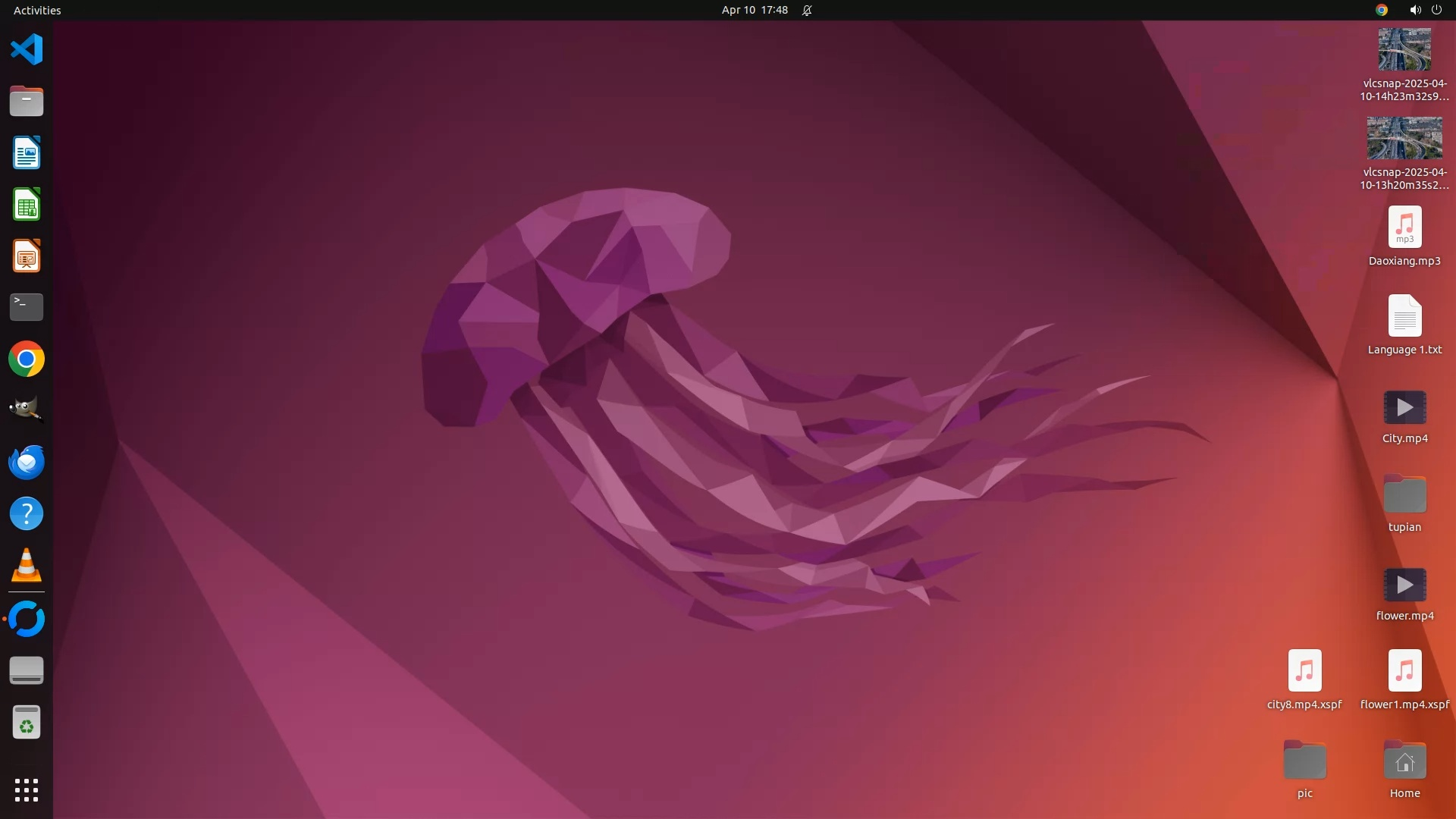
Task: Open the Activities overview
Action: [x=37, y=10]
